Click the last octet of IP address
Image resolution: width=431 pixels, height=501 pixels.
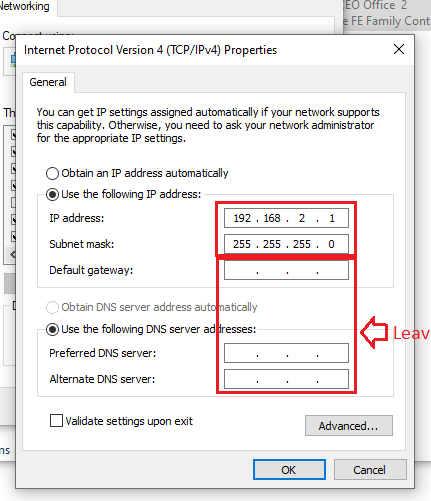[x=332, y=218]
